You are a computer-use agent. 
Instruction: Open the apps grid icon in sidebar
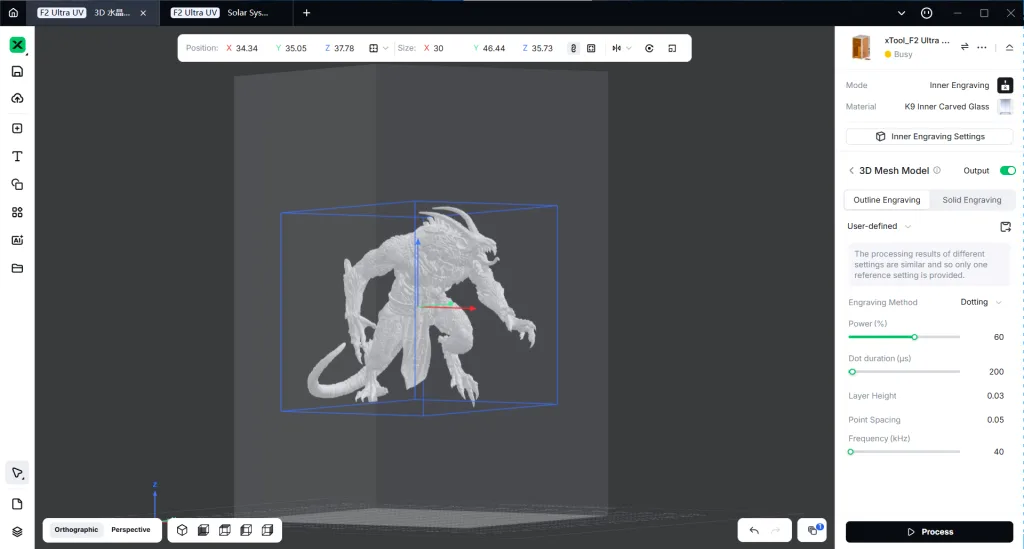pyautogui.click(x=17, y=212)
